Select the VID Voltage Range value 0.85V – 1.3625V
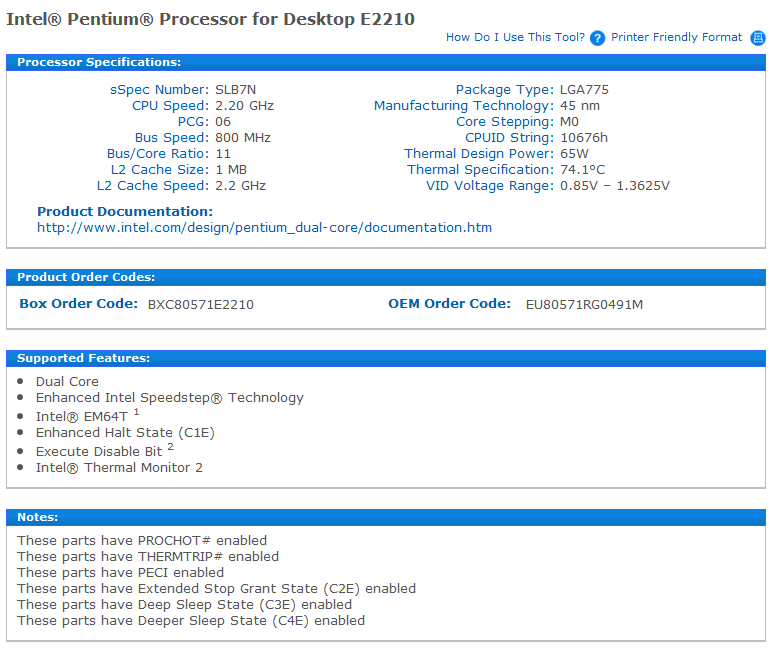Image resolution: width=777 pixels, height=654 pixels. click(615, 186)
